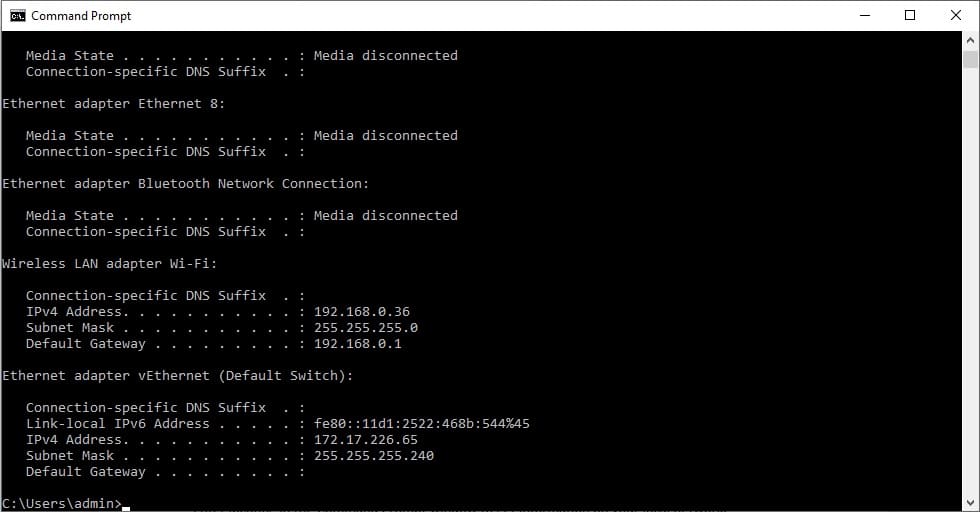980x512 pixels.
Task: Click the C:\Users\admin> prompt line
Action: click(62, 503)
